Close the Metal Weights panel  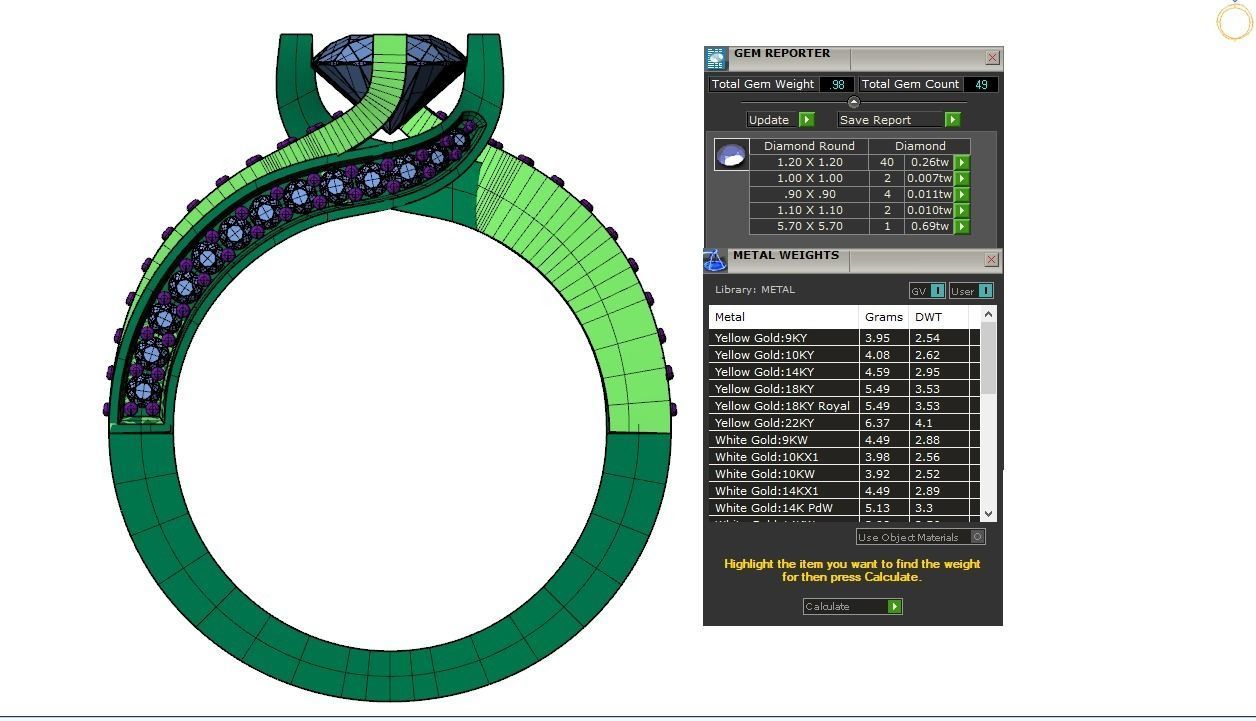(991, 260)
